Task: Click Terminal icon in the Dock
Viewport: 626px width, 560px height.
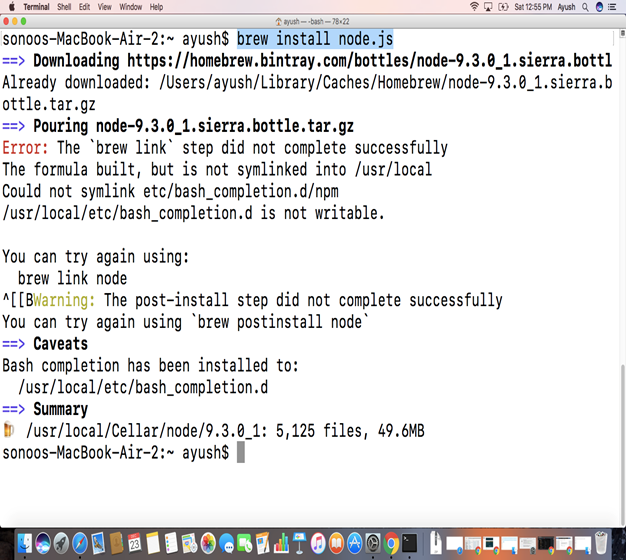Action: point(410,544)
